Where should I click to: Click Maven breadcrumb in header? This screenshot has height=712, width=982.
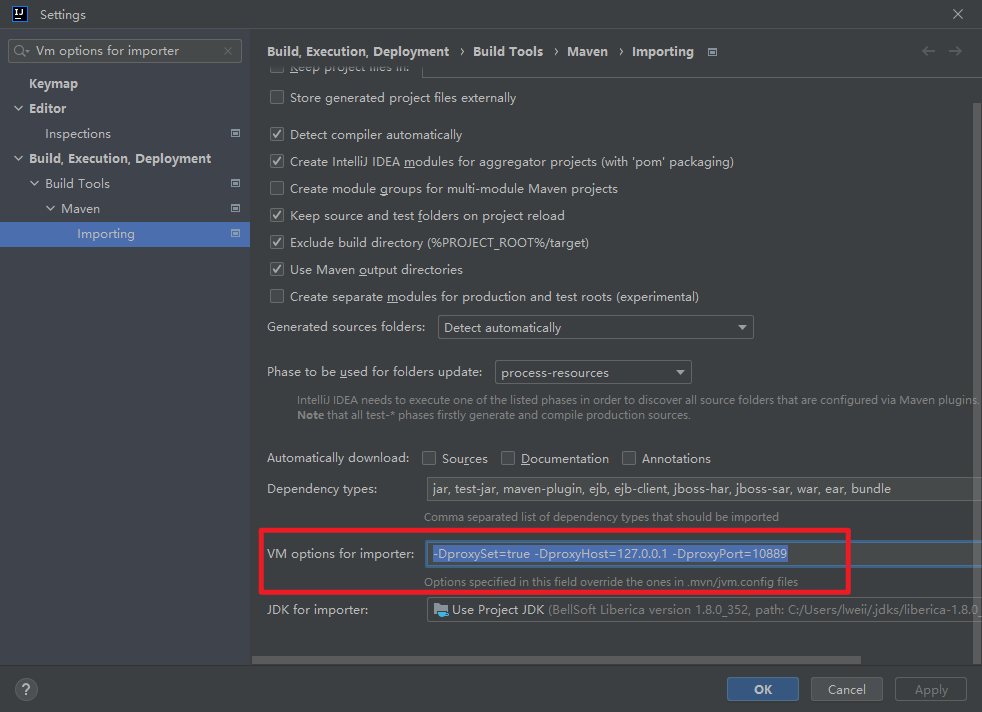pos(587,51)
